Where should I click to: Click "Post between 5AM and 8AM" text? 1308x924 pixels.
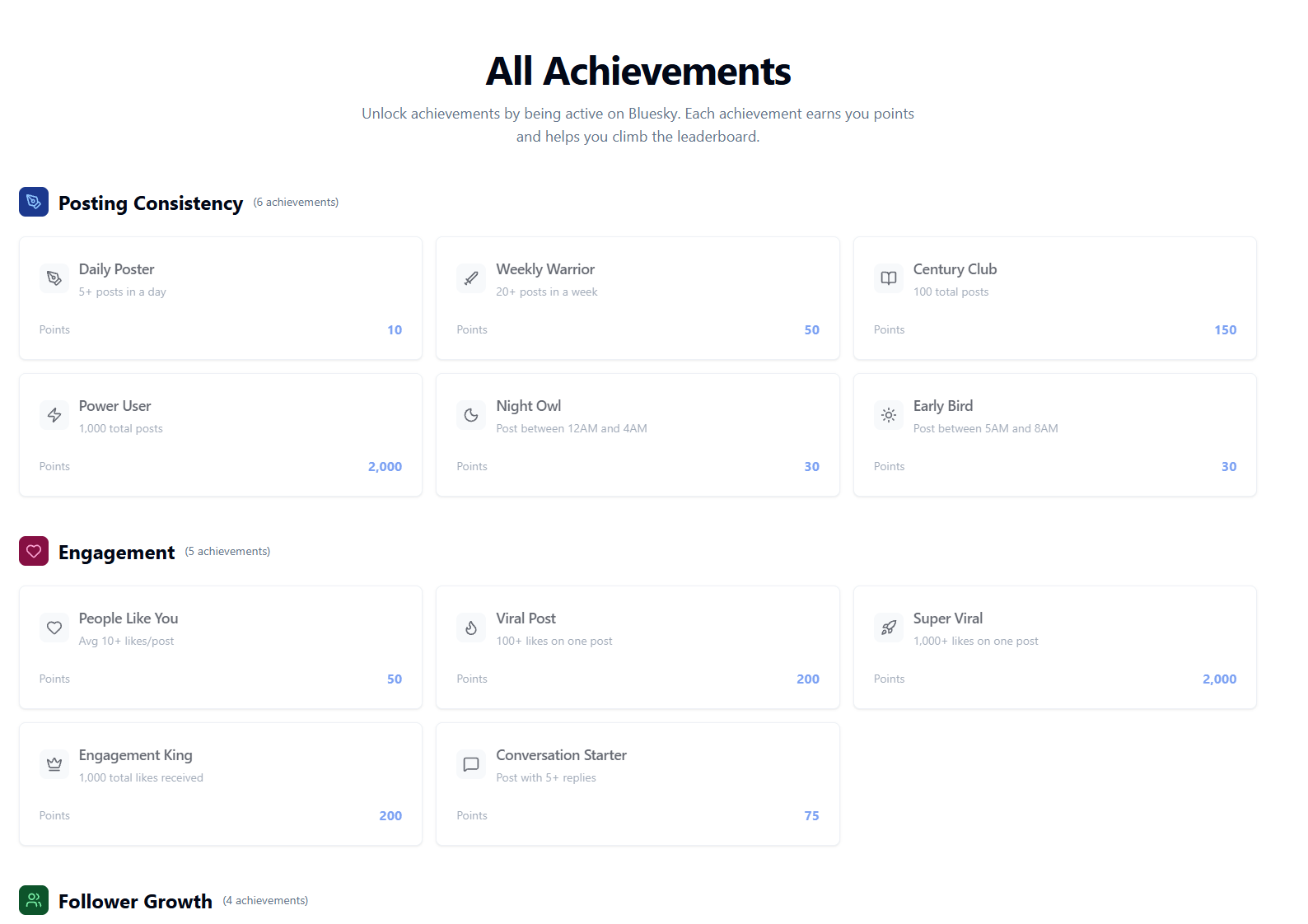(x=985, y=428)
